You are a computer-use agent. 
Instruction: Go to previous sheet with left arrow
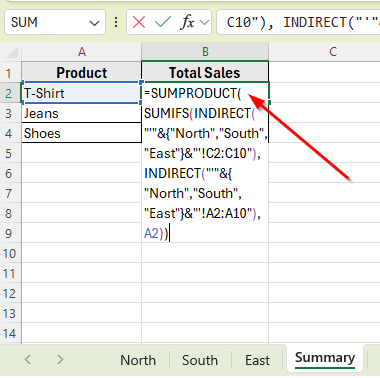point(28,359)
